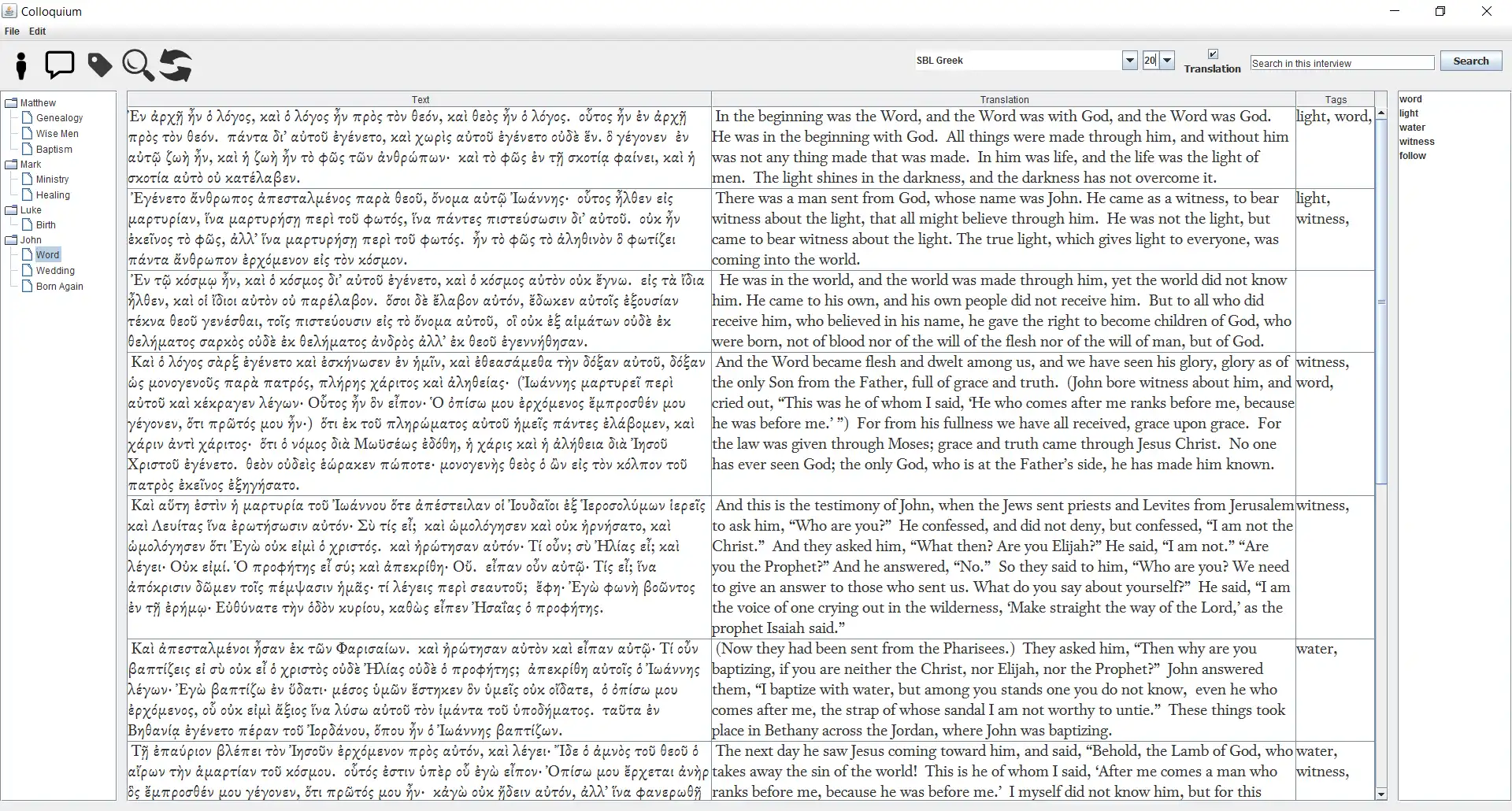Click translation 'In the beginning was the Word'

1004,147
